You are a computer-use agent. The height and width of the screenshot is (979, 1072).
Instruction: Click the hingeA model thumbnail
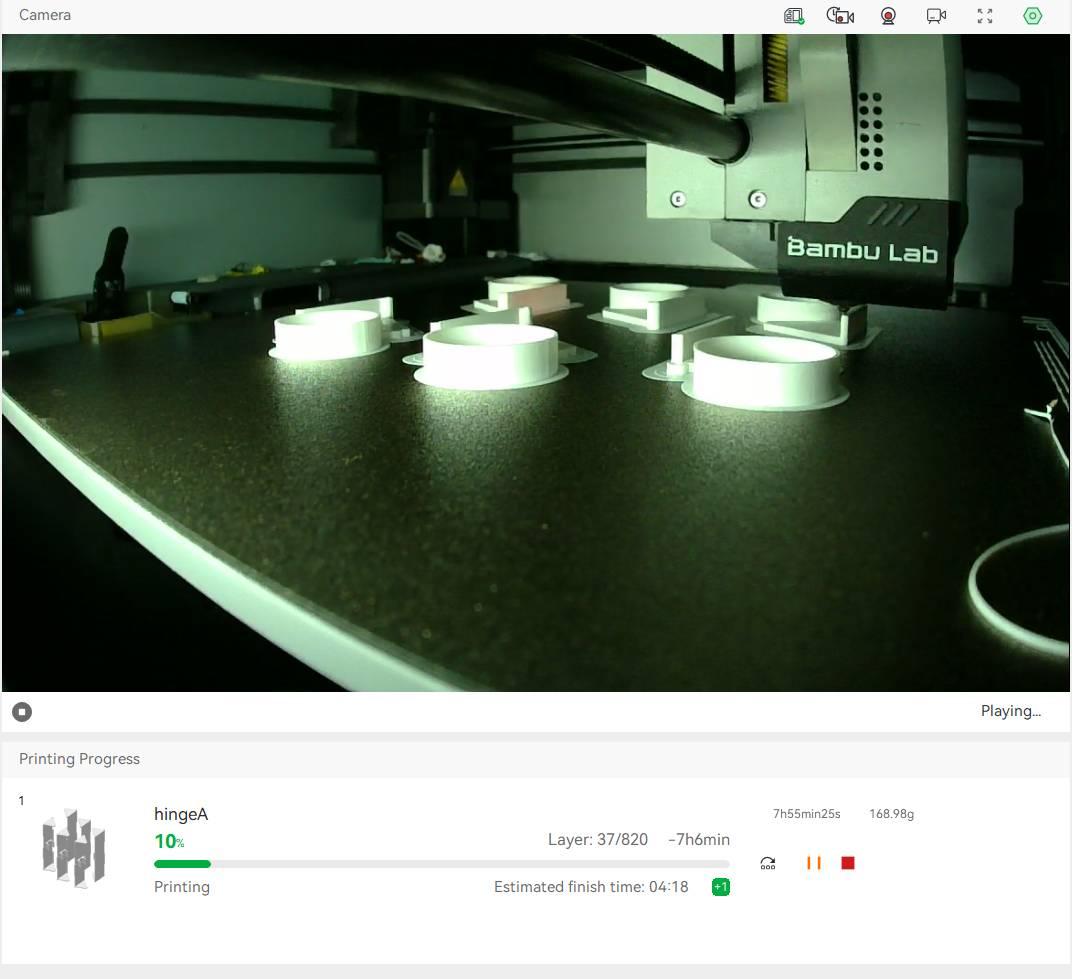[74, 848]
